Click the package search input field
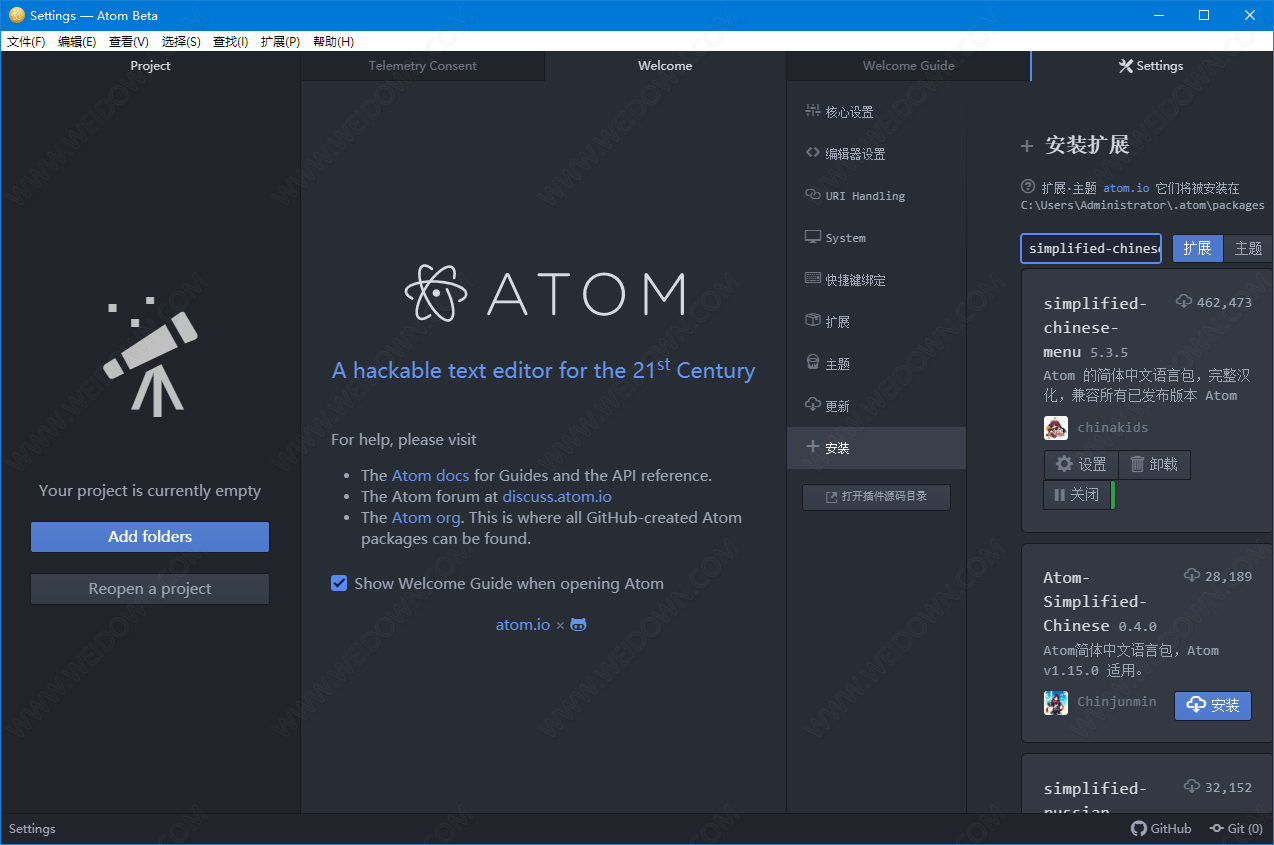1274x845 pixels. pos(1091,249)
